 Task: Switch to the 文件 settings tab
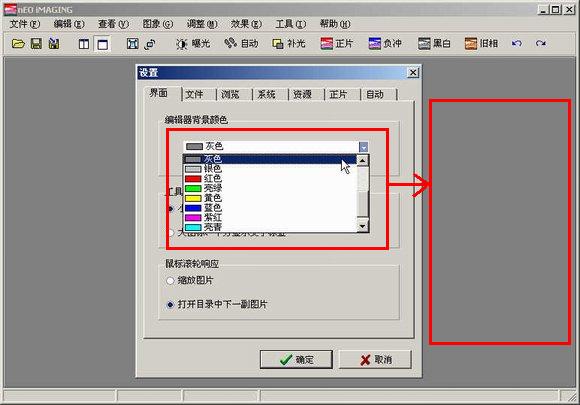click(x=194, y=95)
